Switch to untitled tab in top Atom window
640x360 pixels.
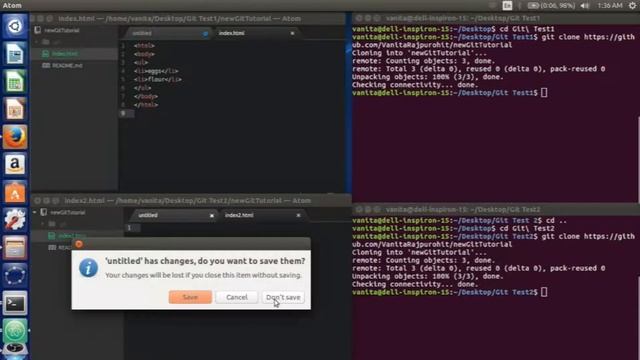click(x=167, y=33)
